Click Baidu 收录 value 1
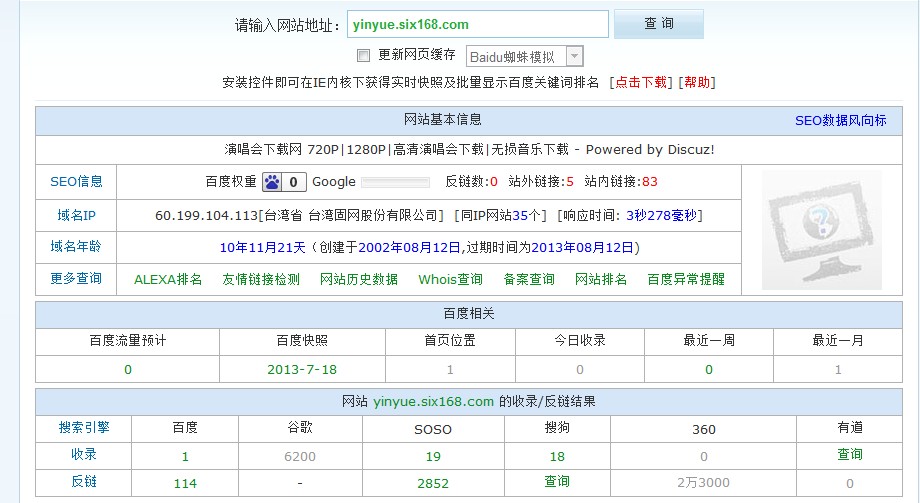The width and height of the screenshot is (920, 503). 185,457
